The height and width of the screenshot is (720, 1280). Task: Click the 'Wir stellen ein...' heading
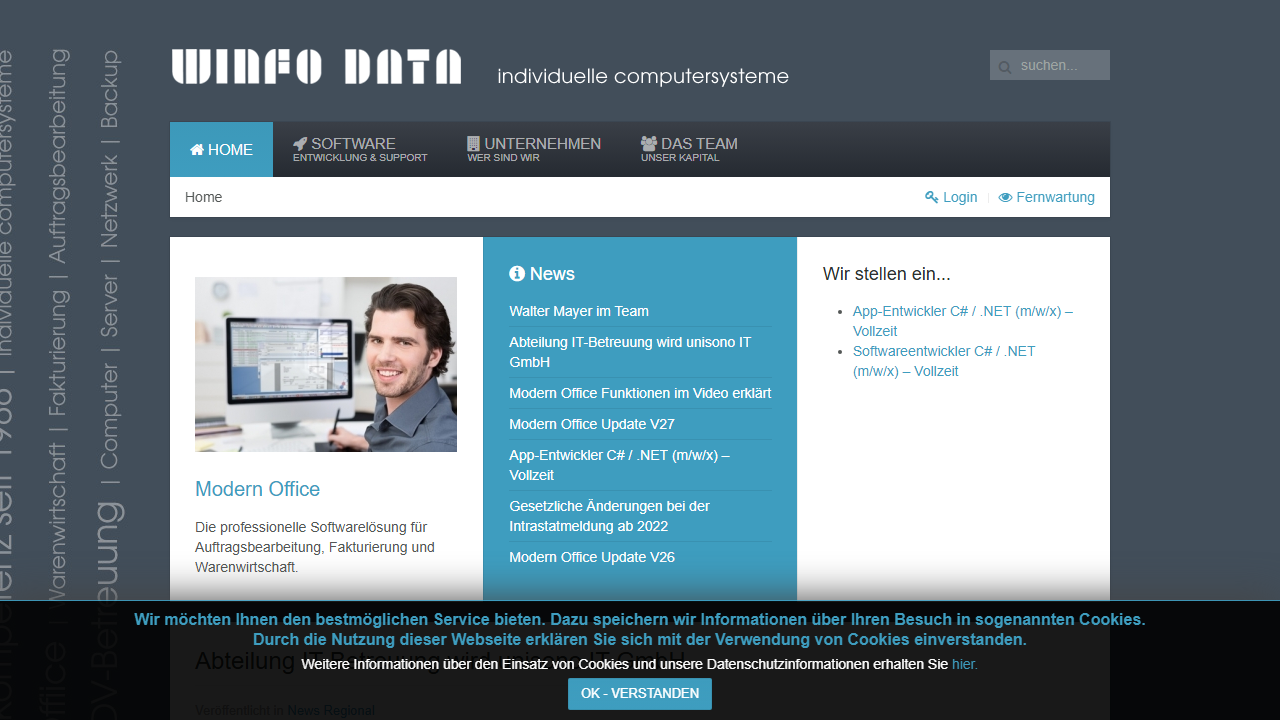click(x=887, y=274)
